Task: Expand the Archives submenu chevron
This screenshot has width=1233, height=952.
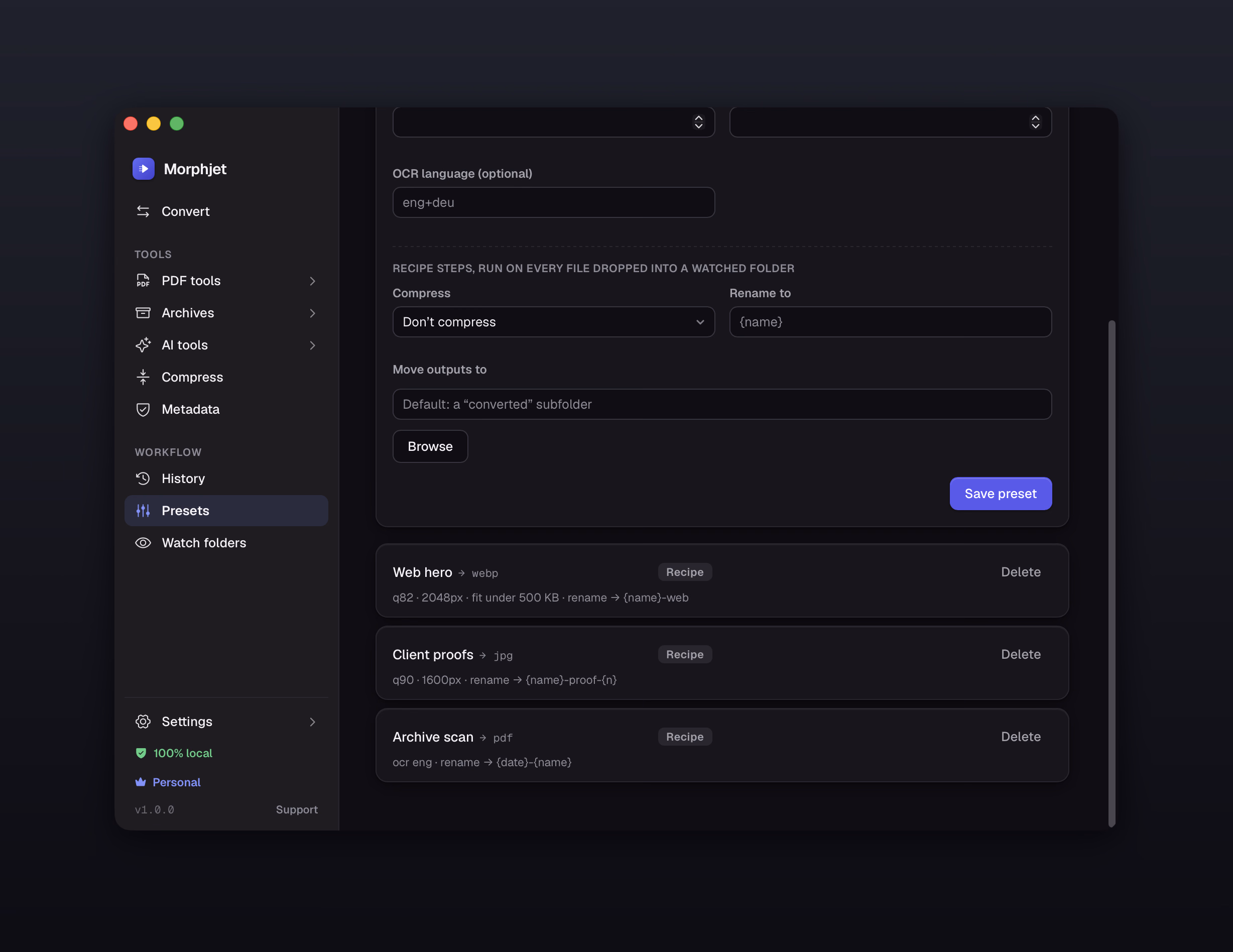Action: pos(312,313)
